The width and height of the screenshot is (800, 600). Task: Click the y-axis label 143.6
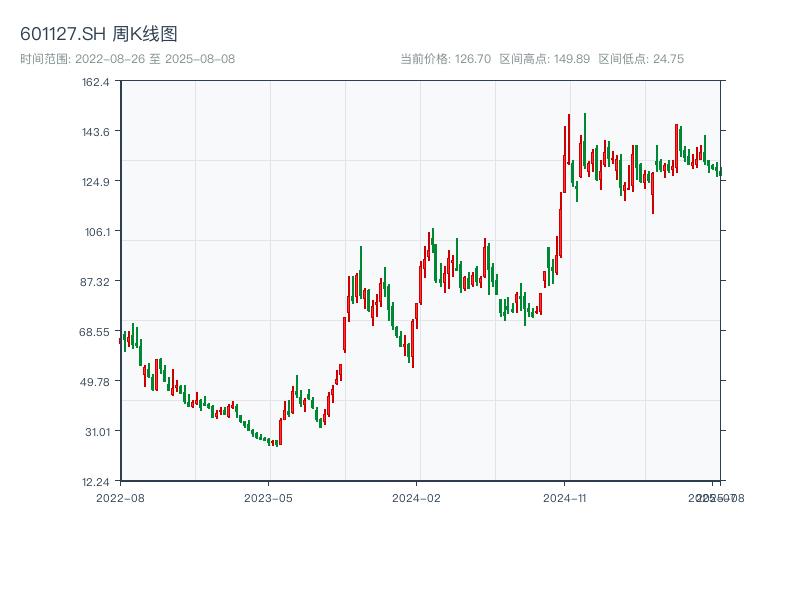tap(96, 132)
